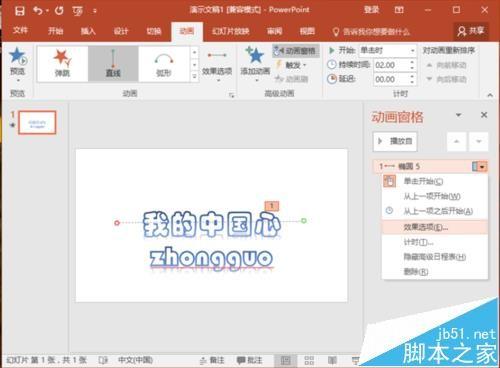The image size is (500, 368).
Task: Open quick access toolbar customize arrow
Action: 95,11
